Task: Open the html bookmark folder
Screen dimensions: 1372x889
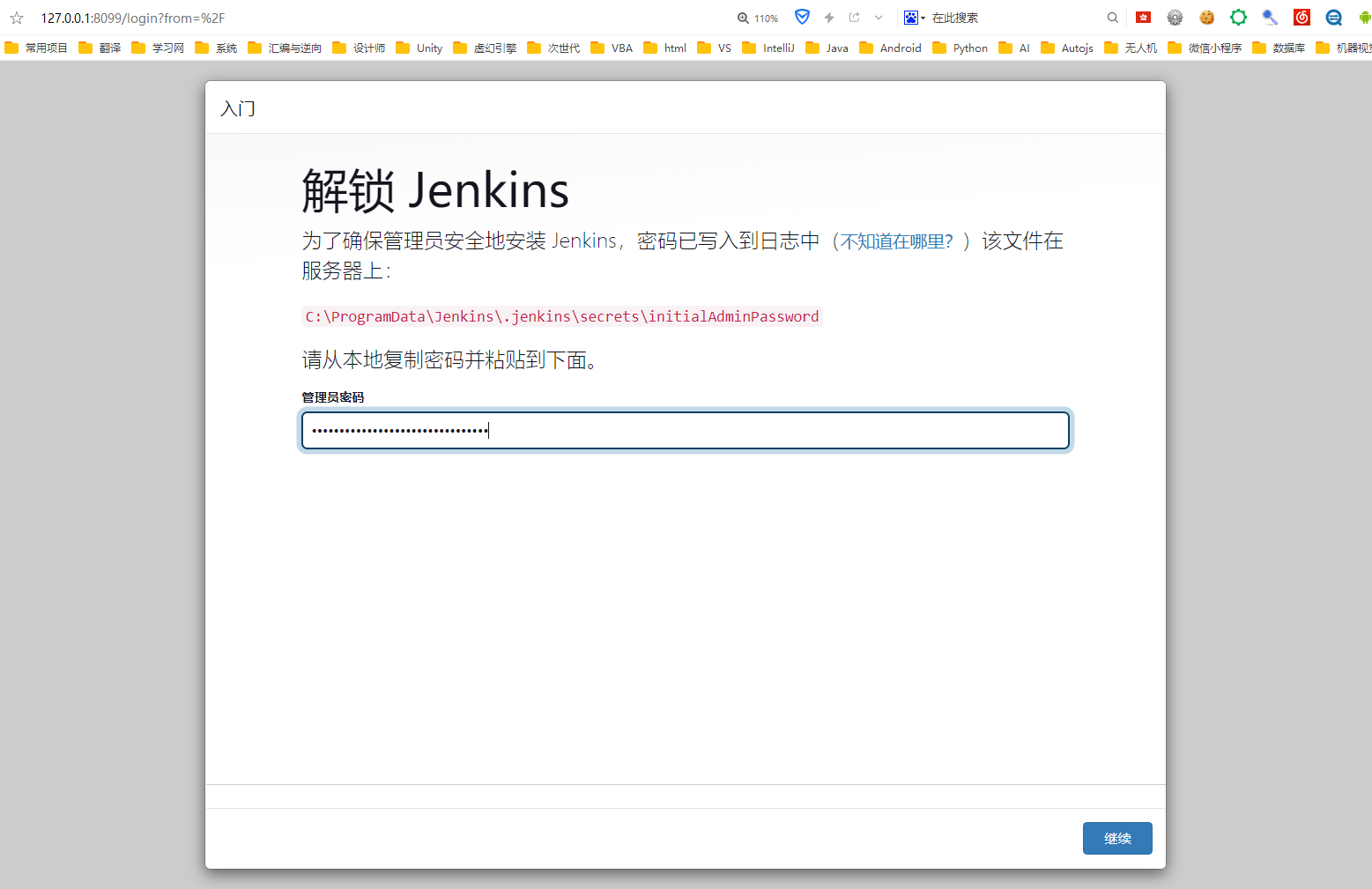Action: (665, 48)
